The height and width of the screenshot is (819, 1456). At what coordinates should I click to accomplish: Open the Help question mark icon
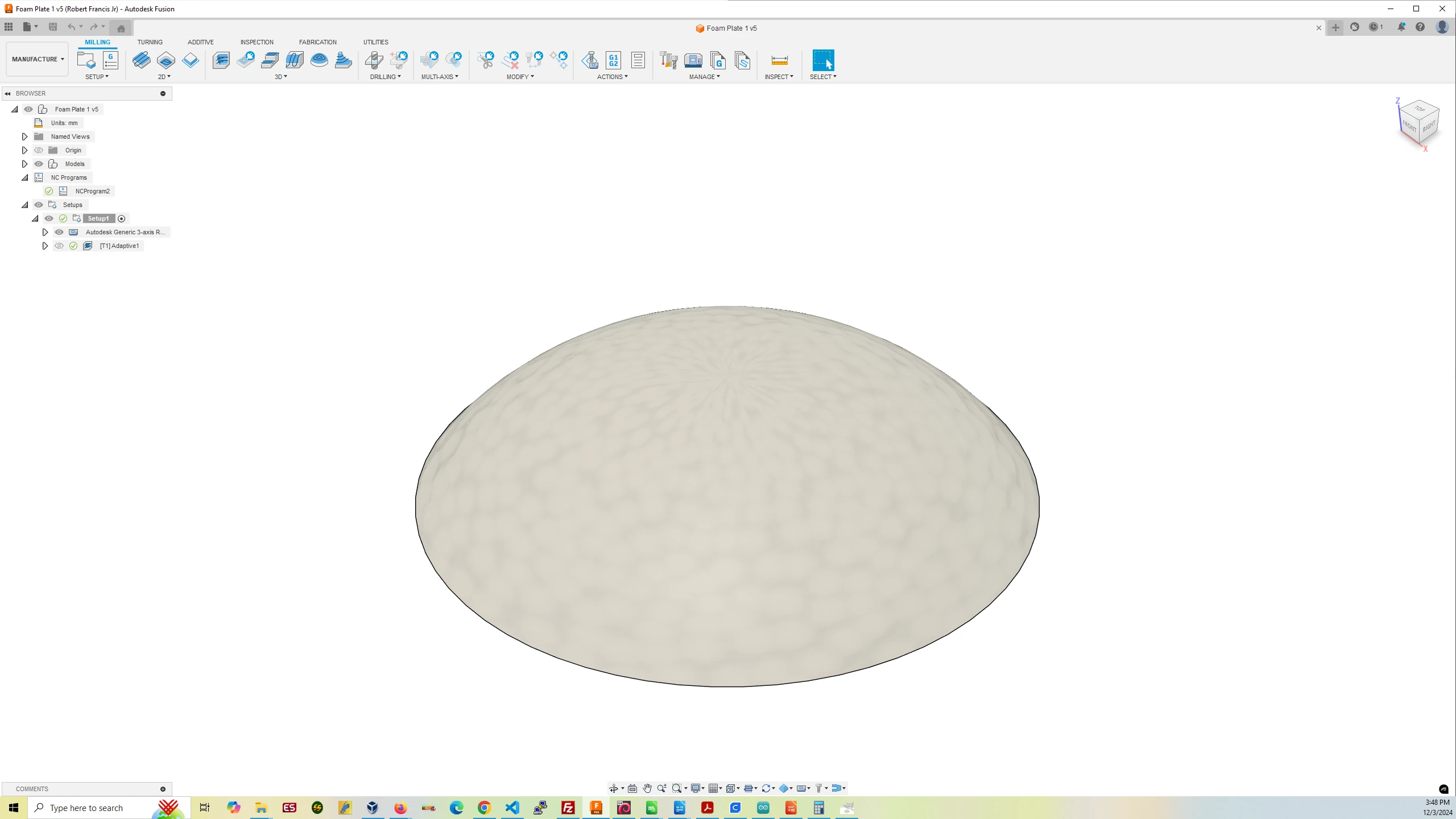[x=1420, y=27]
